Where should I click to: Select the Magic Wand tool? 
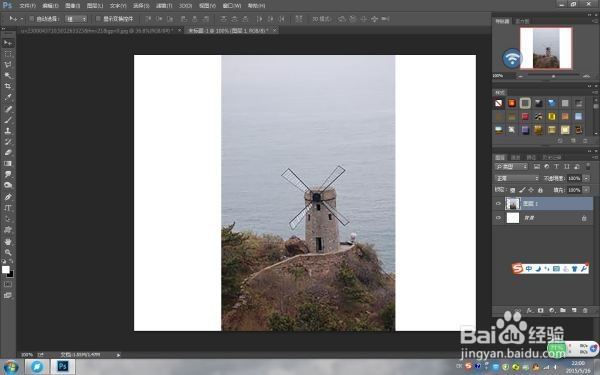pos(8,75)
